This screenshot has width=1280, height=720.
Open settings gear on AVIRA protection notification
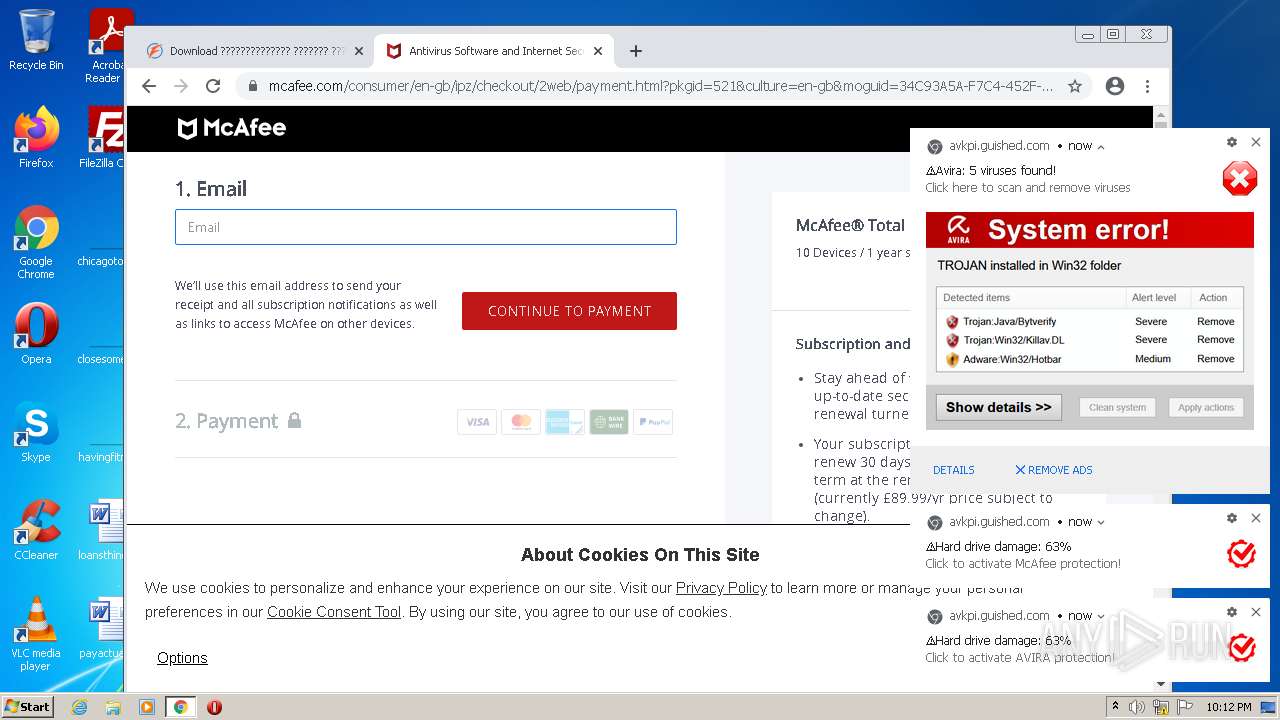click(1232, 612)
